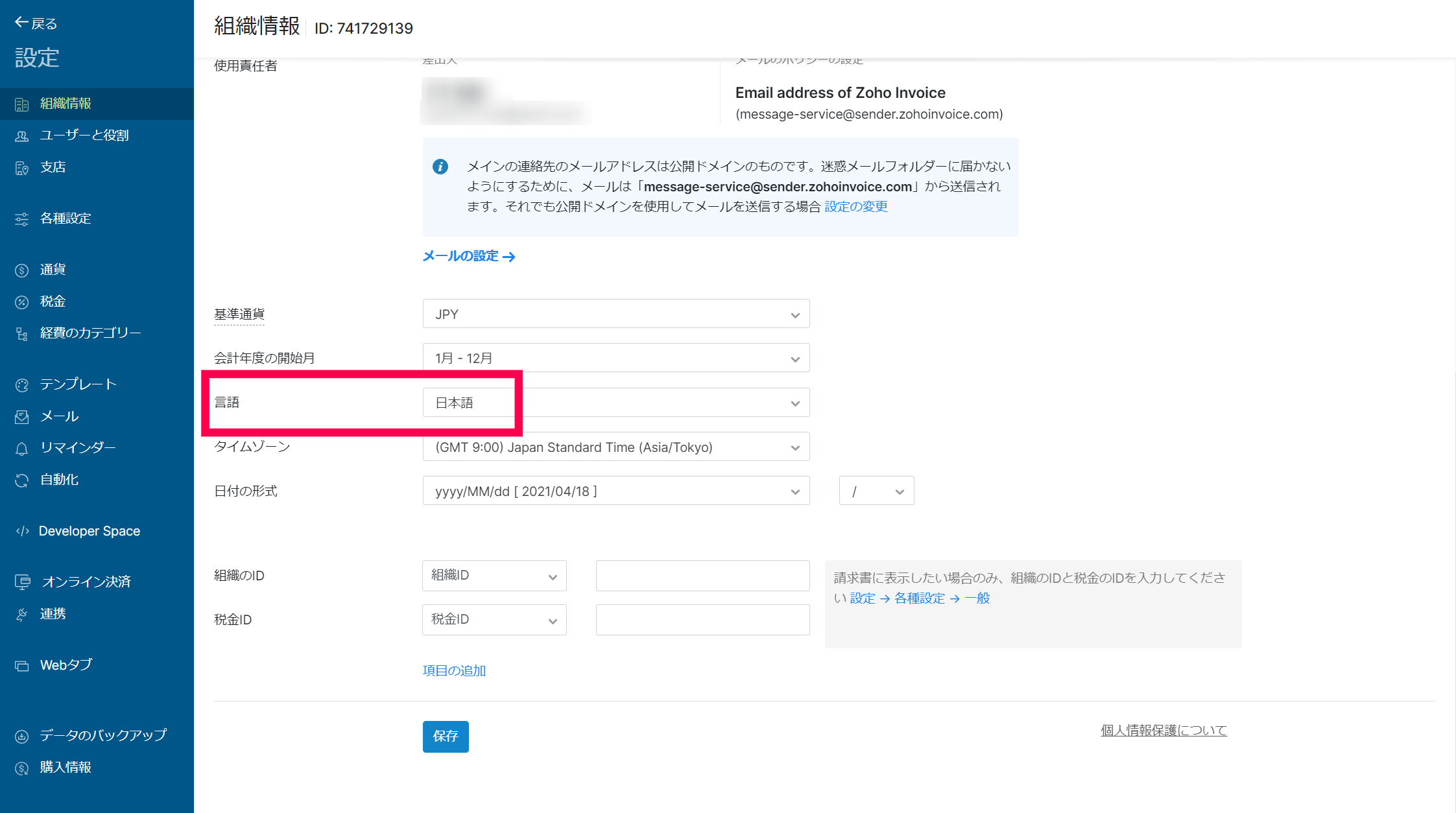Open the メールの設定 link
Viewport: 1456px width, 813px height.
point(468,256)
